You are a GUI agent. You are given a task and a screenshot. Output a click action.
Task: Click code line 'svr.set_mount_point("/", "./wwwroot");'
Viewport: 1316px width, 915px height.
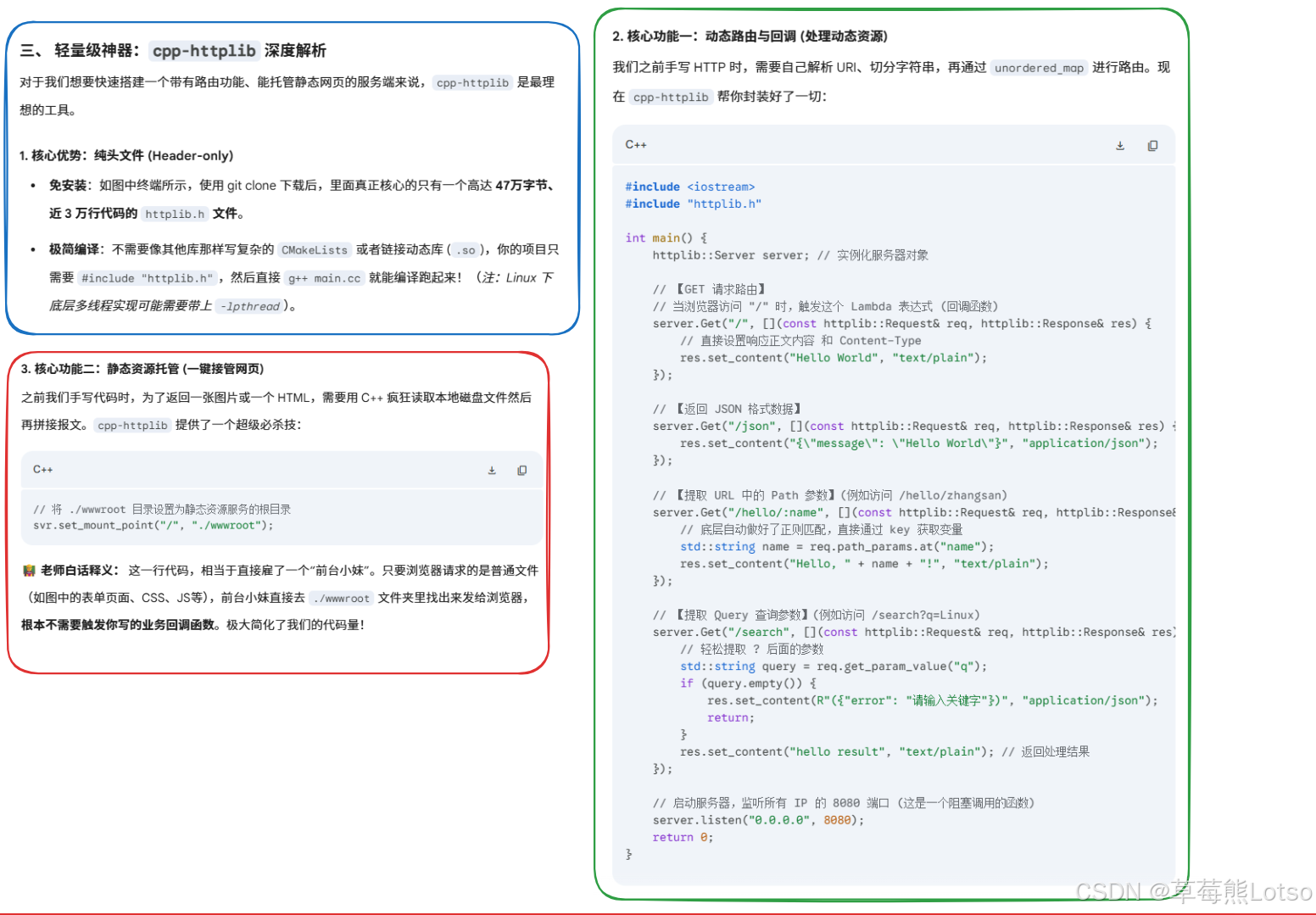(x=153, y=526)
